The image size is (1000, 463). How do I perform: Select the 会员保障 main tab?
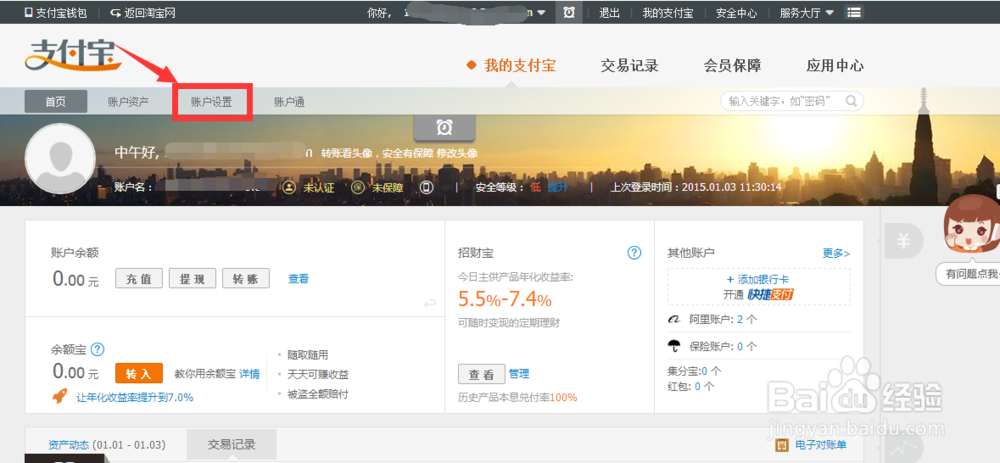coord(732,65)
